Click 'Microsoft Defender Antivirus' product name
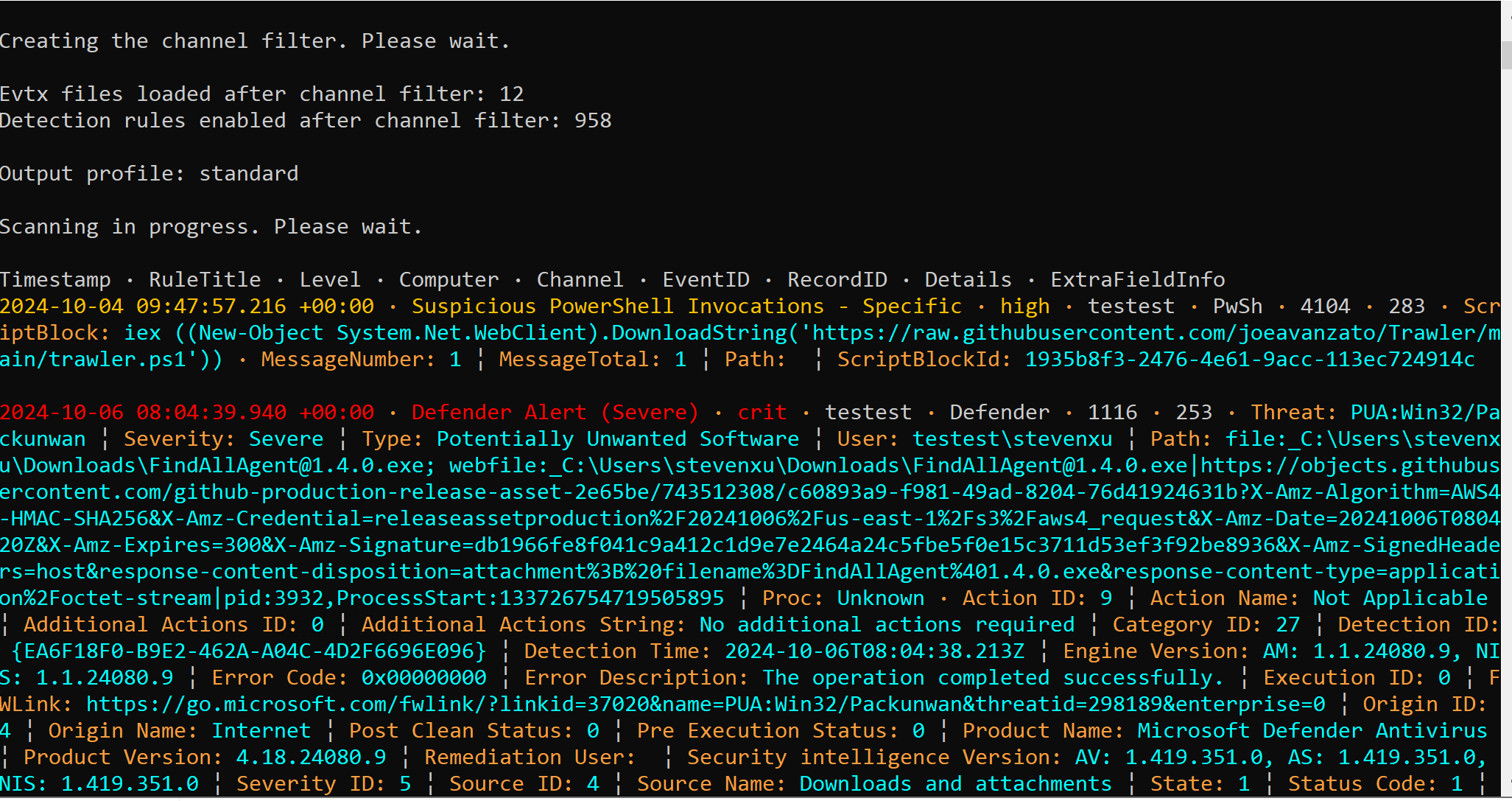Viewport: 1512px width, 801px height. [1312, 731]
